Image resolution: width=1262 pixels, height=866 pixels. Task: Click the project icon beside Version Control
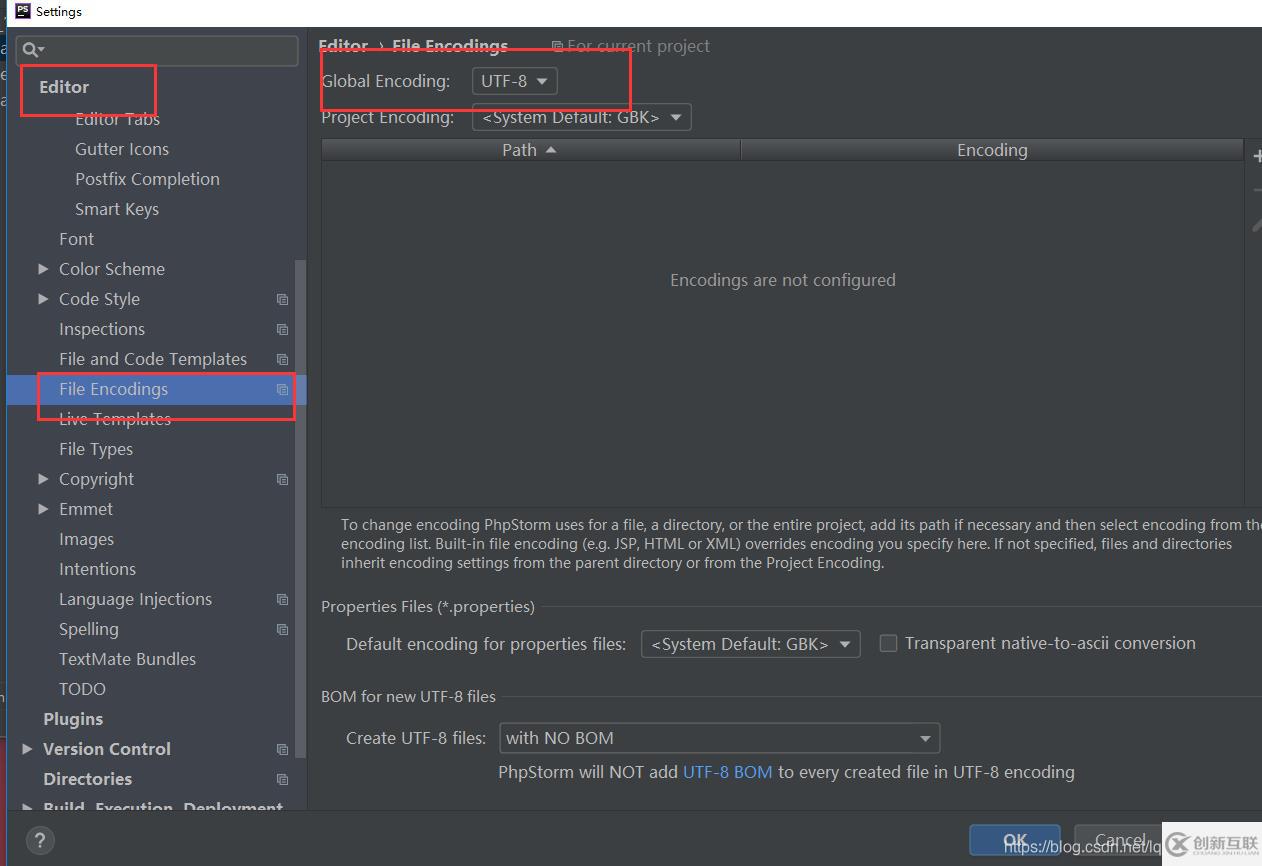tap(282, 749)
